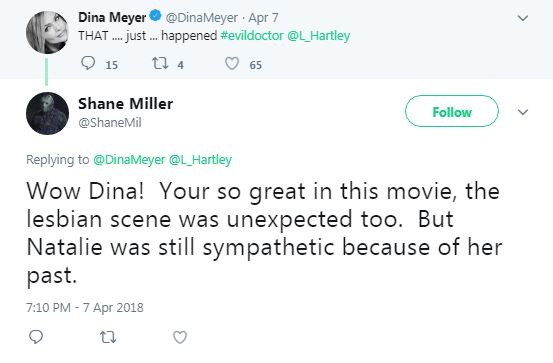Open @L_Hartley in the Replying to line

(200, 160)
